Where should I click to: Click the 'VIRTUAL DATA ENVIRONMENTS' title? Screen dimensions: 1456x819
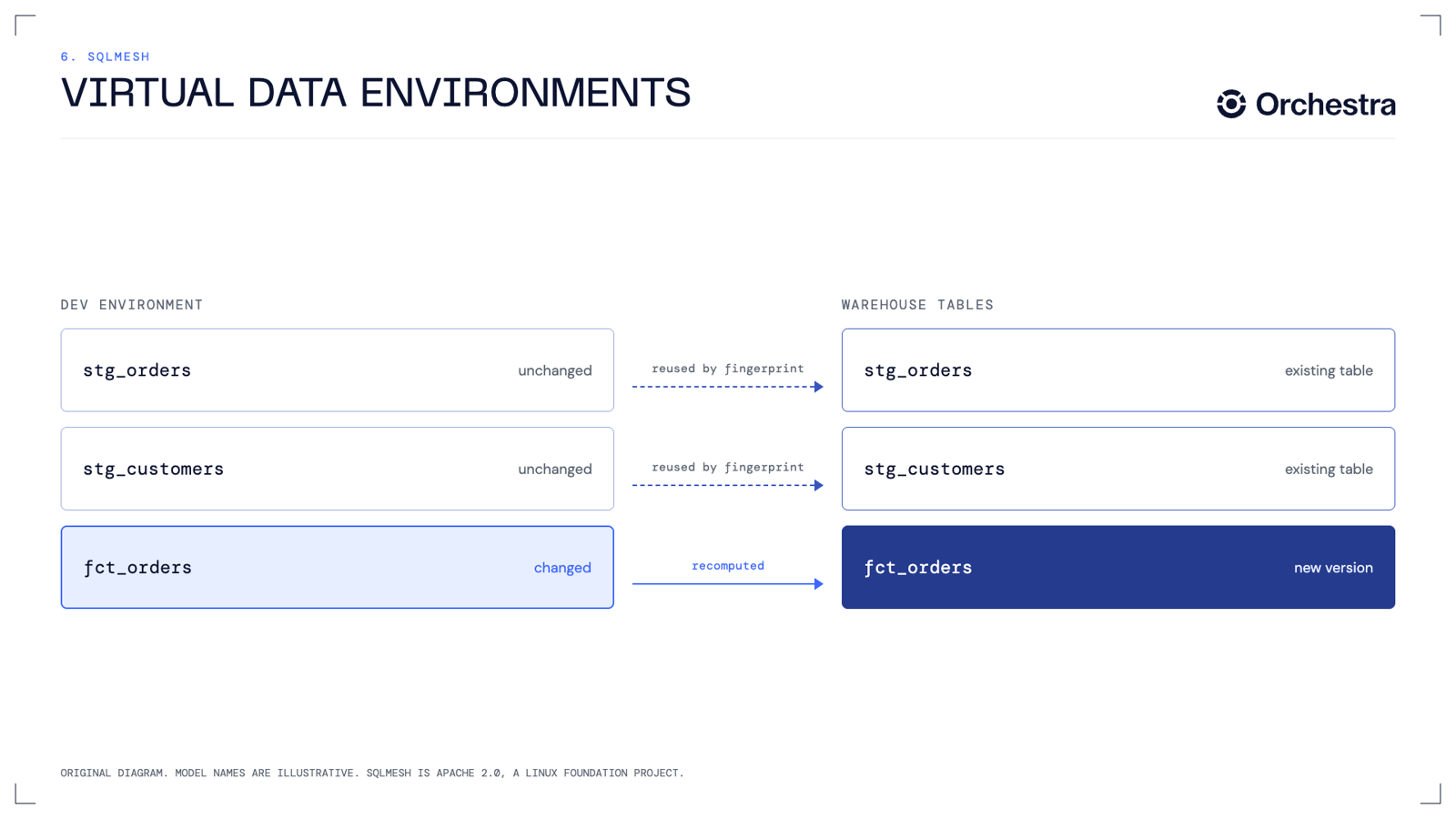pos(376,93)
